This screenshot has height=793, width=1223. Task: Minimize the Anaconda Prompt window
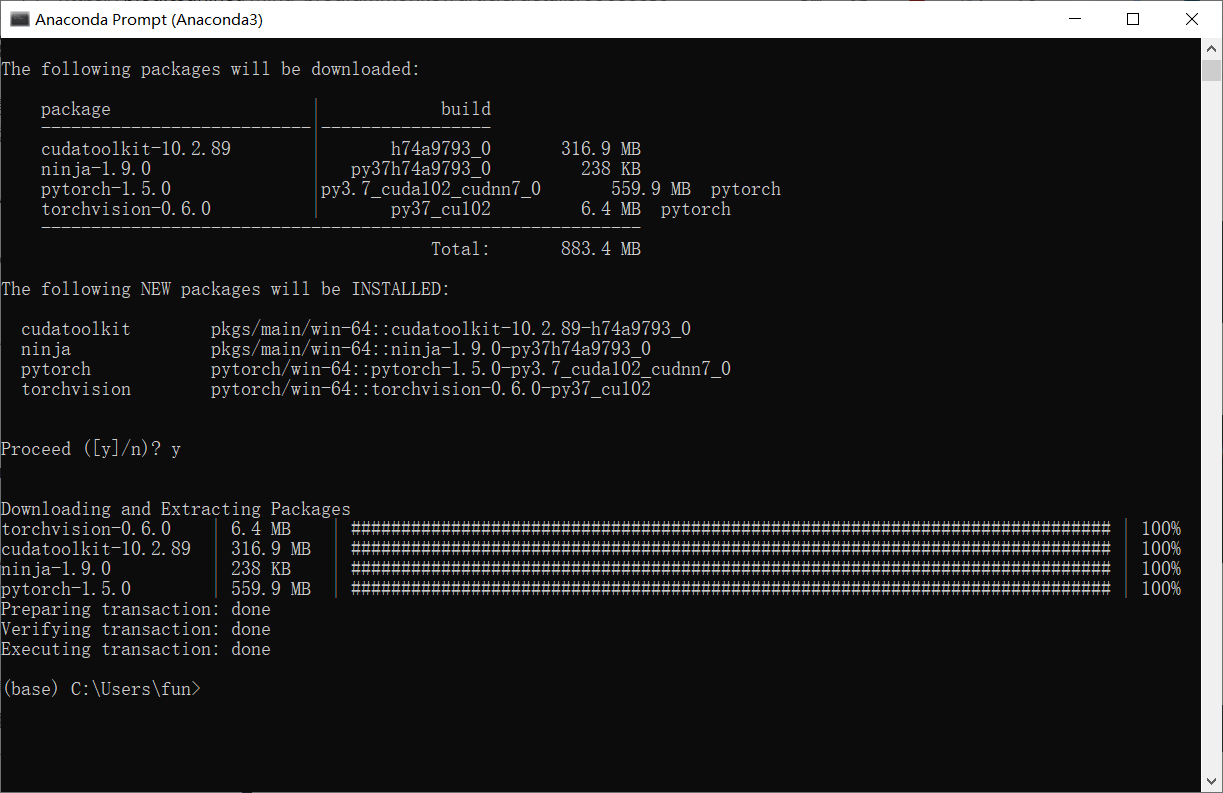[x=1075, y=19]
